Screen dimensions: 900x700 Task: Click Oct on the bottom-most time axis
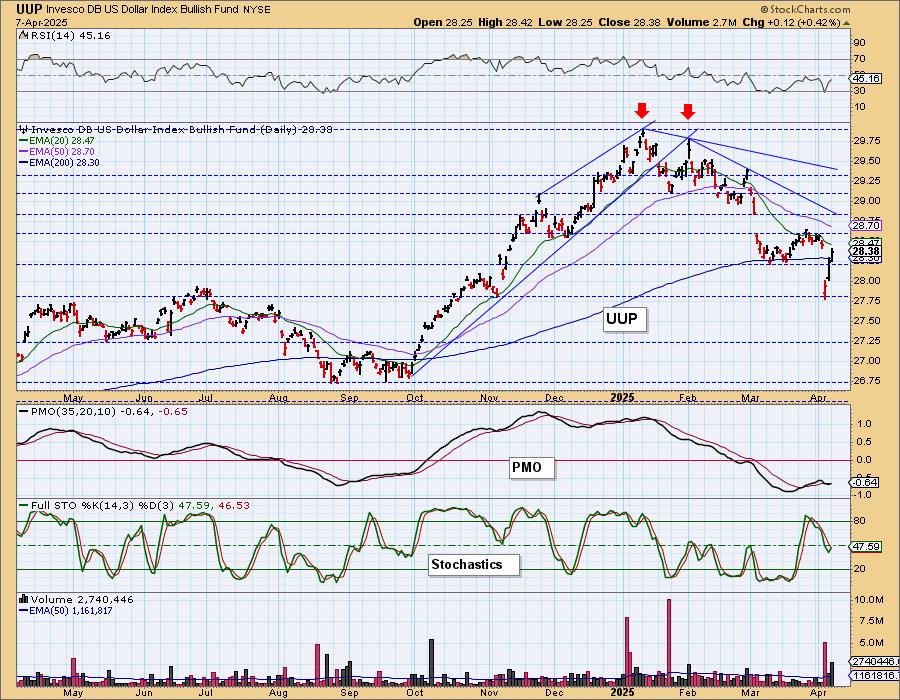415,693
